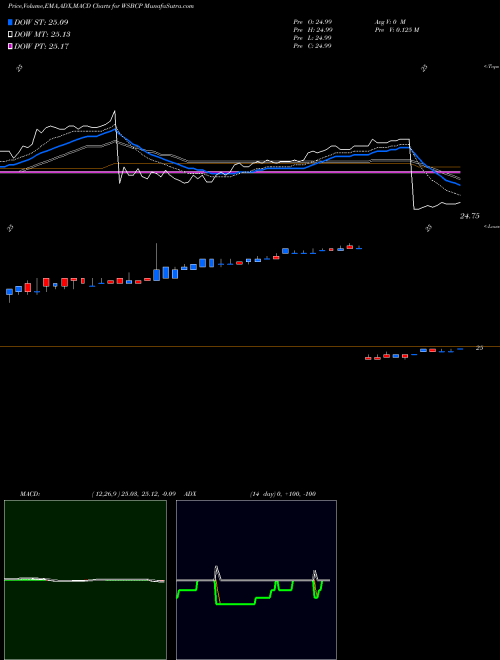This screenshot has height=660, width=500.
Task: Open the green MACD indicator chart panel
Action: 85,580
